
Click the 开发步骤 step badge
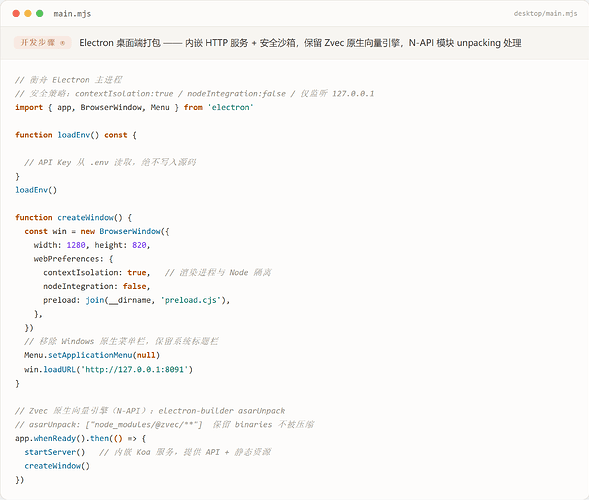coord(43,42)
